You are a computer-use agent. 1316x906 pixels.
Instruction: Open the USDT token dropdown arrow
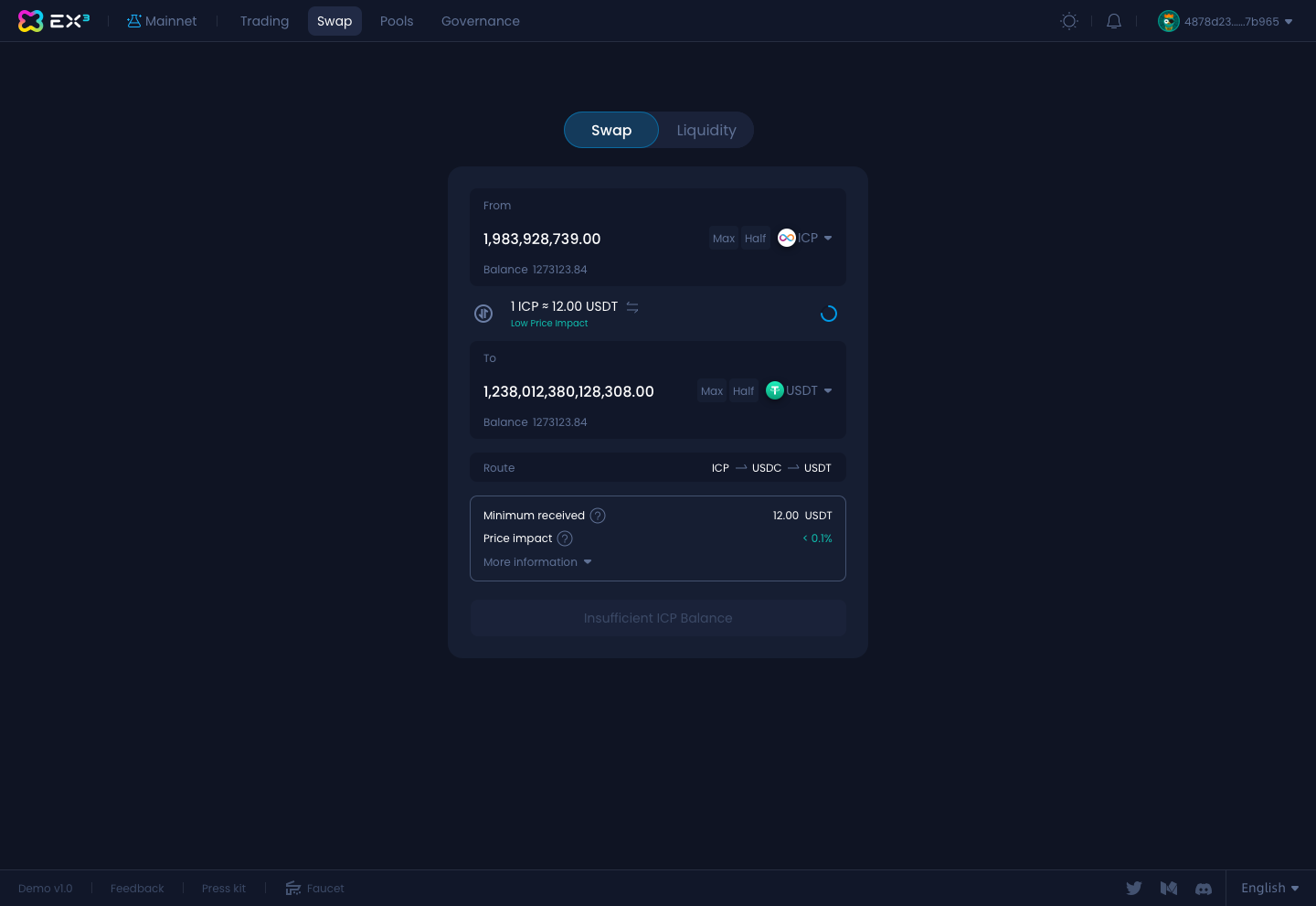pos(828,390)
